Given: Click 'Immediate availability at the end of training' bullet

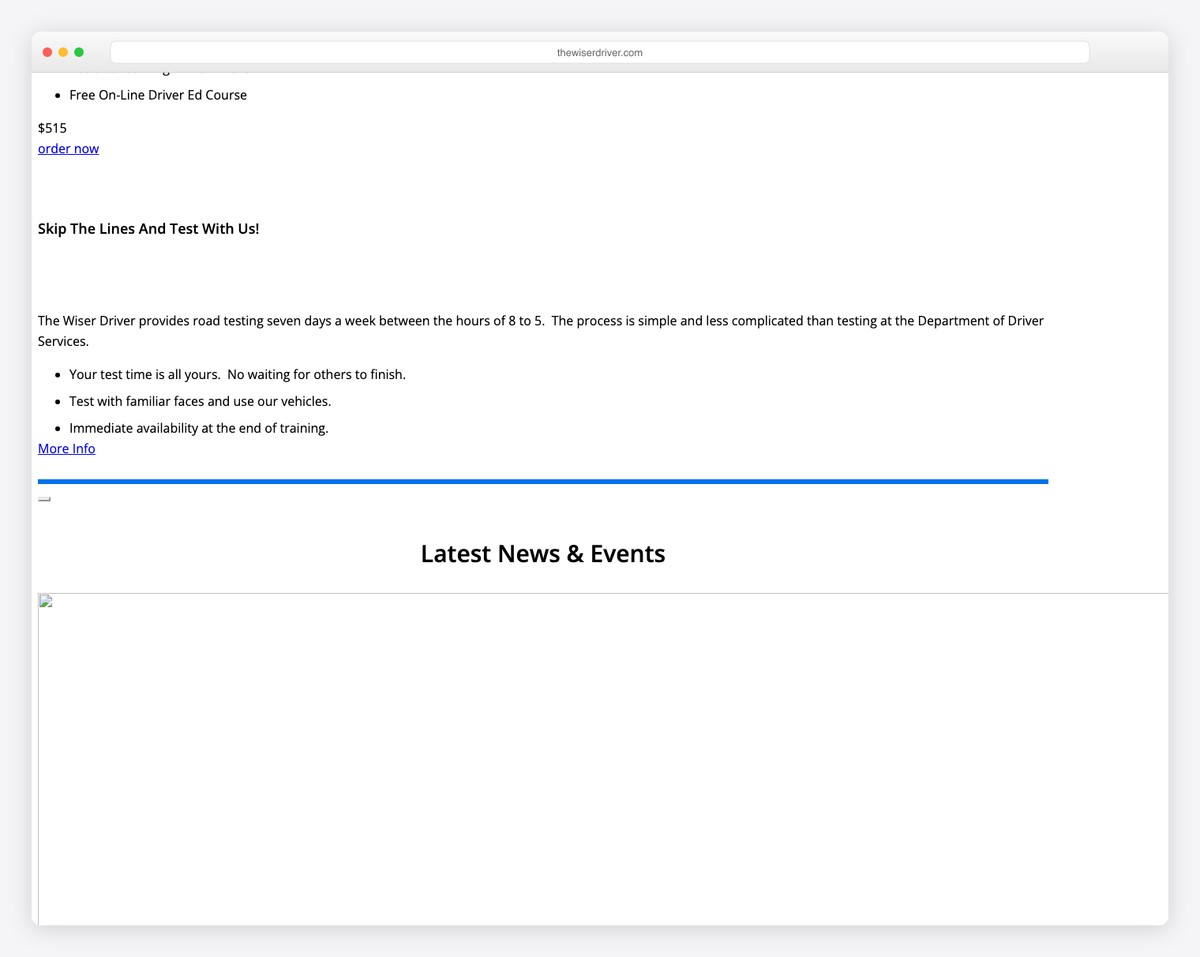Looking at the screenshot, I should tap(199, 428).
